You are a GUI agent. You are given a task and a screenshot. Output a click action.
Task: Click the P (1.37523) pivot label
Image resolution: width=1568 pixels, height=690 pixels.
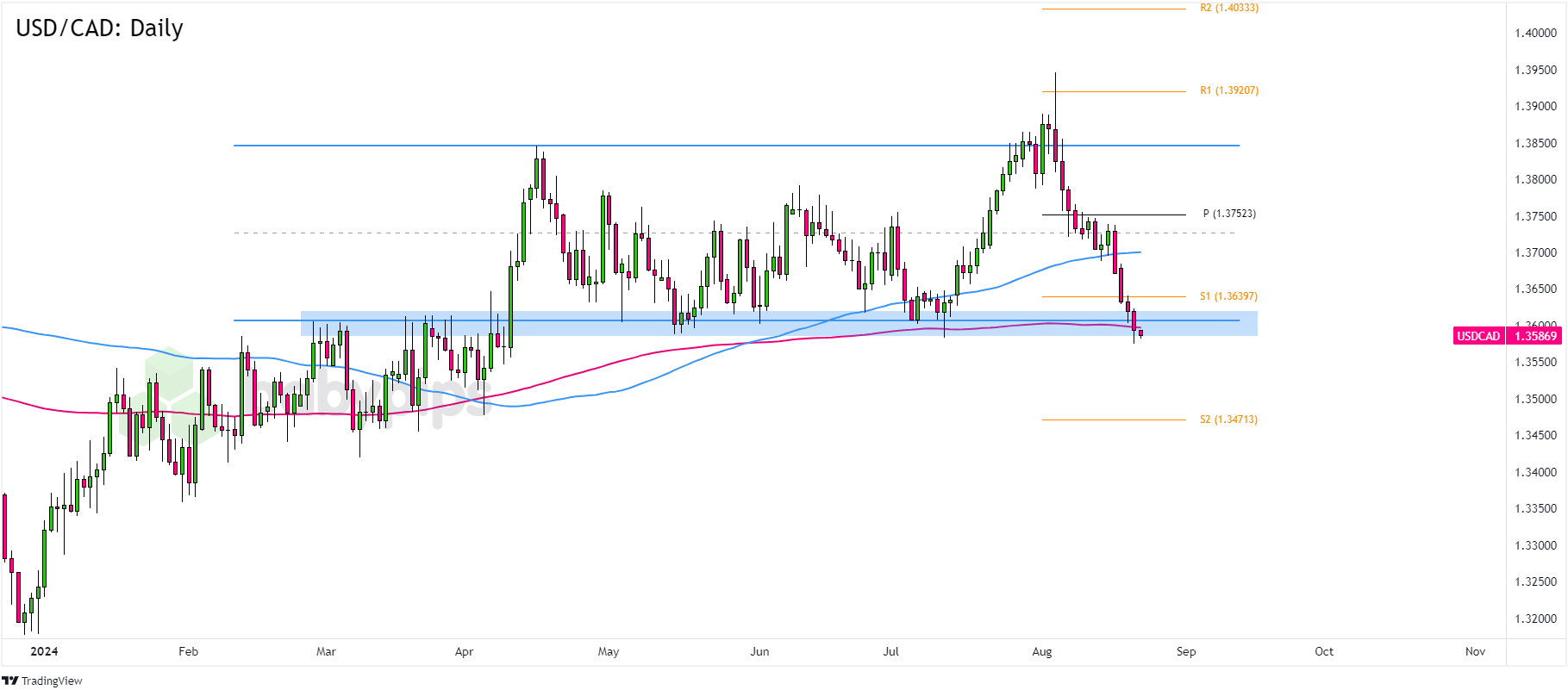tap(1228, 214)
